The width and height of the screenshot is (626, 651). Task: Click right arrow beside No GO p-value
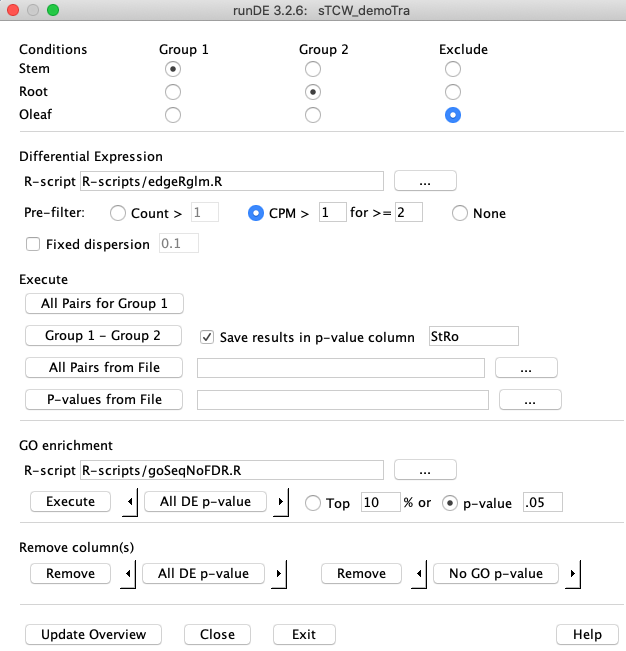point(573,574)
